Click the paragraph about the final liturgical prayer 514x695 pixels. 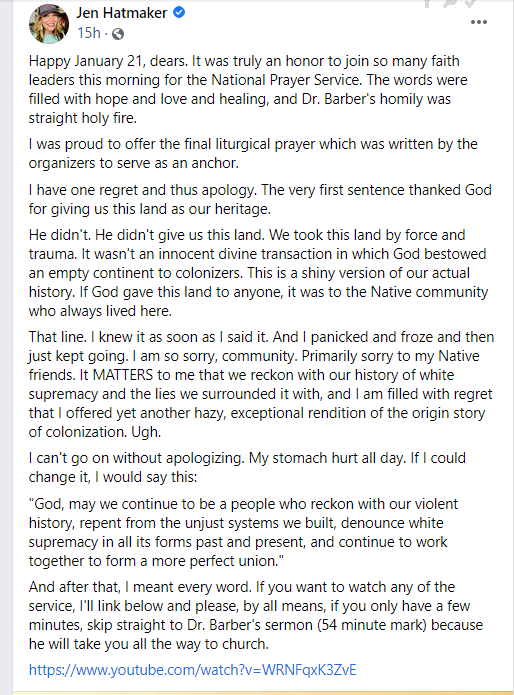pos(253,153)
